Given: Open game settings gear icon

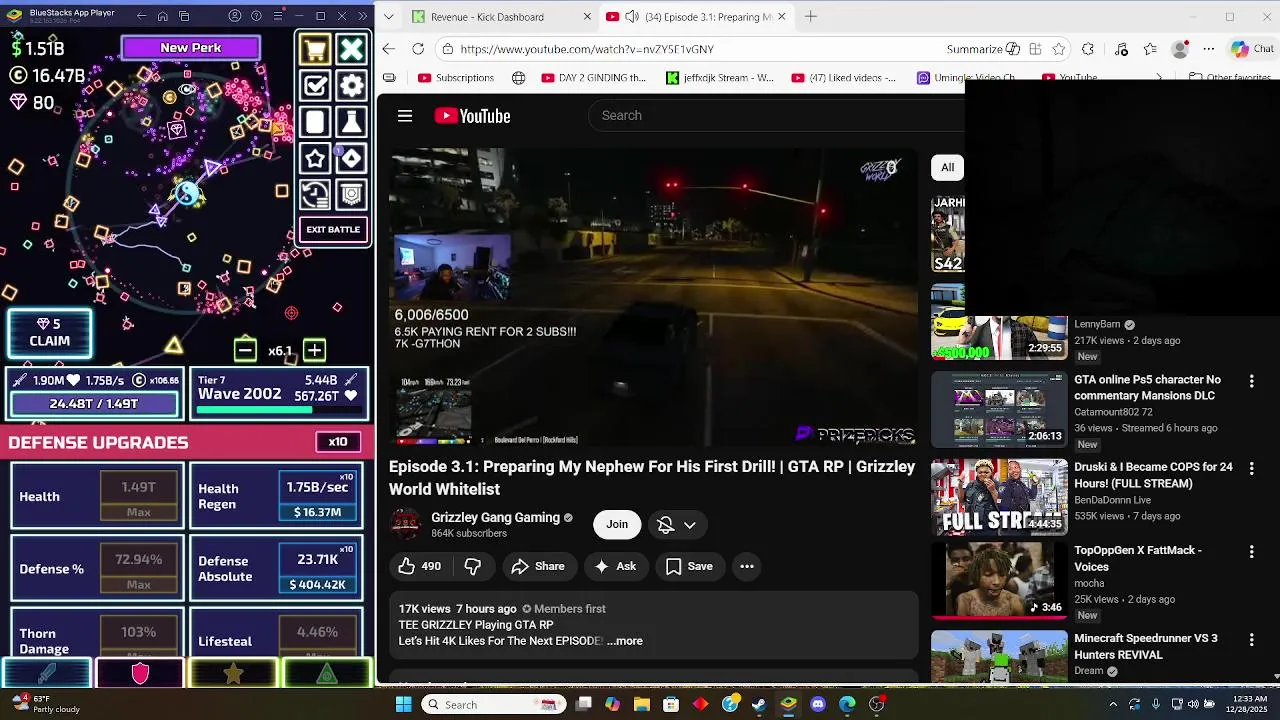Looking at the screenshot, I should coord(352,86).
